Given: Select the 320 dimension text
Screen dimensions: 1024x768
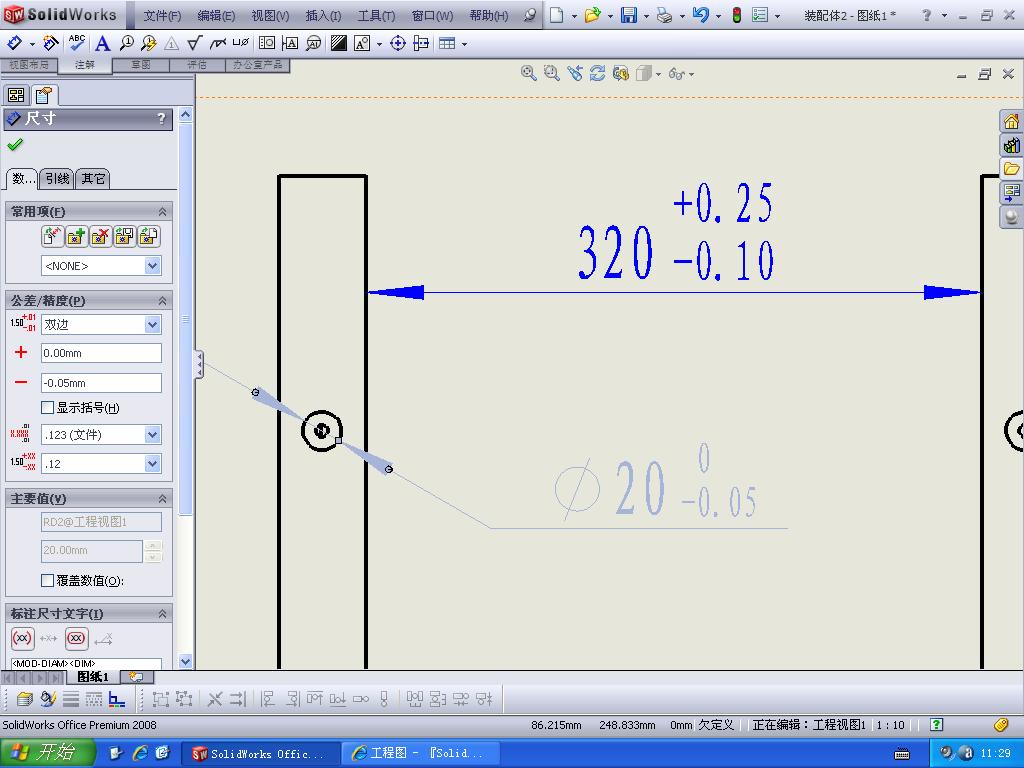Looking at the screenshot, I should point(615,252).
